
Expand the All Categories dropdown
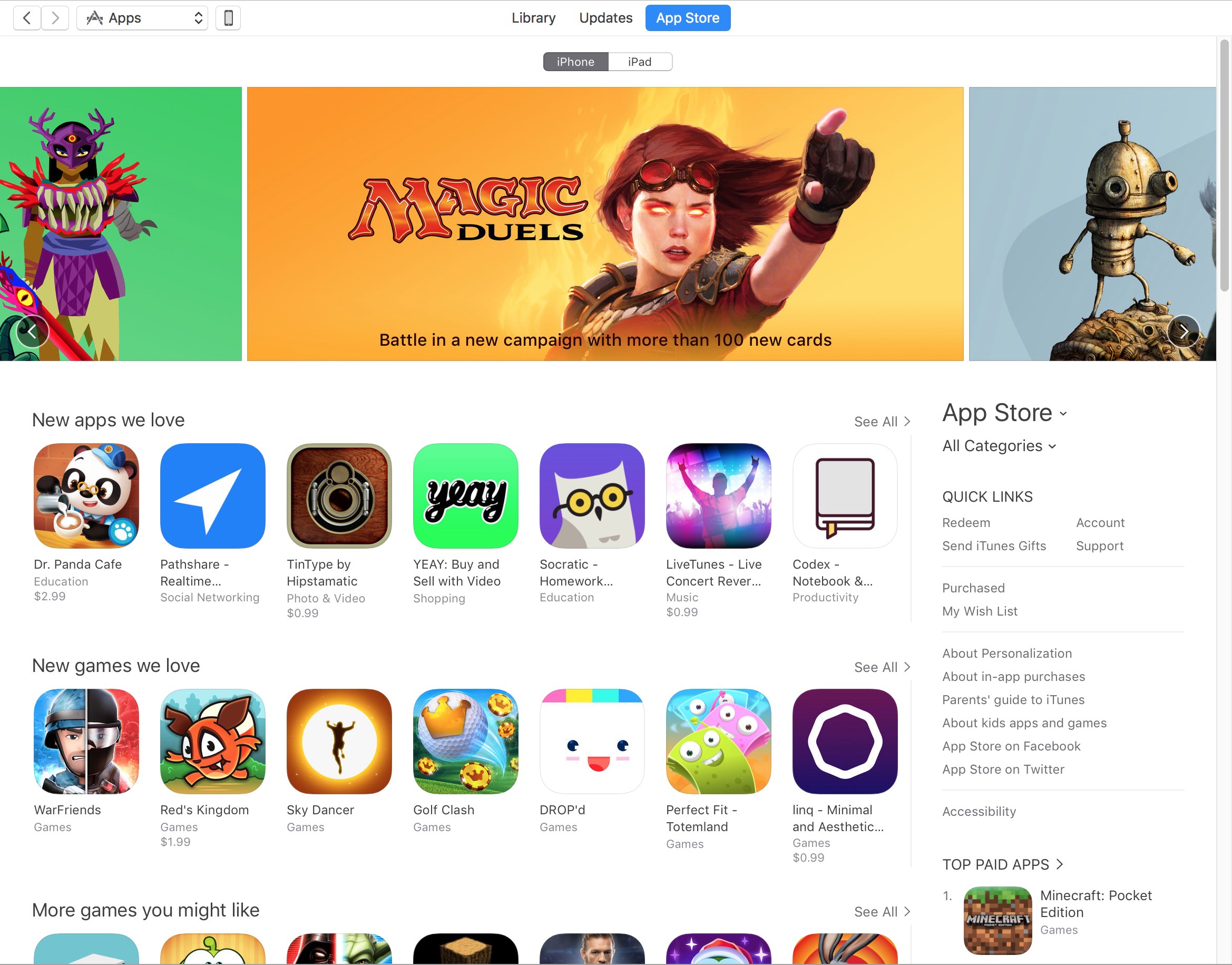point(999,446)
